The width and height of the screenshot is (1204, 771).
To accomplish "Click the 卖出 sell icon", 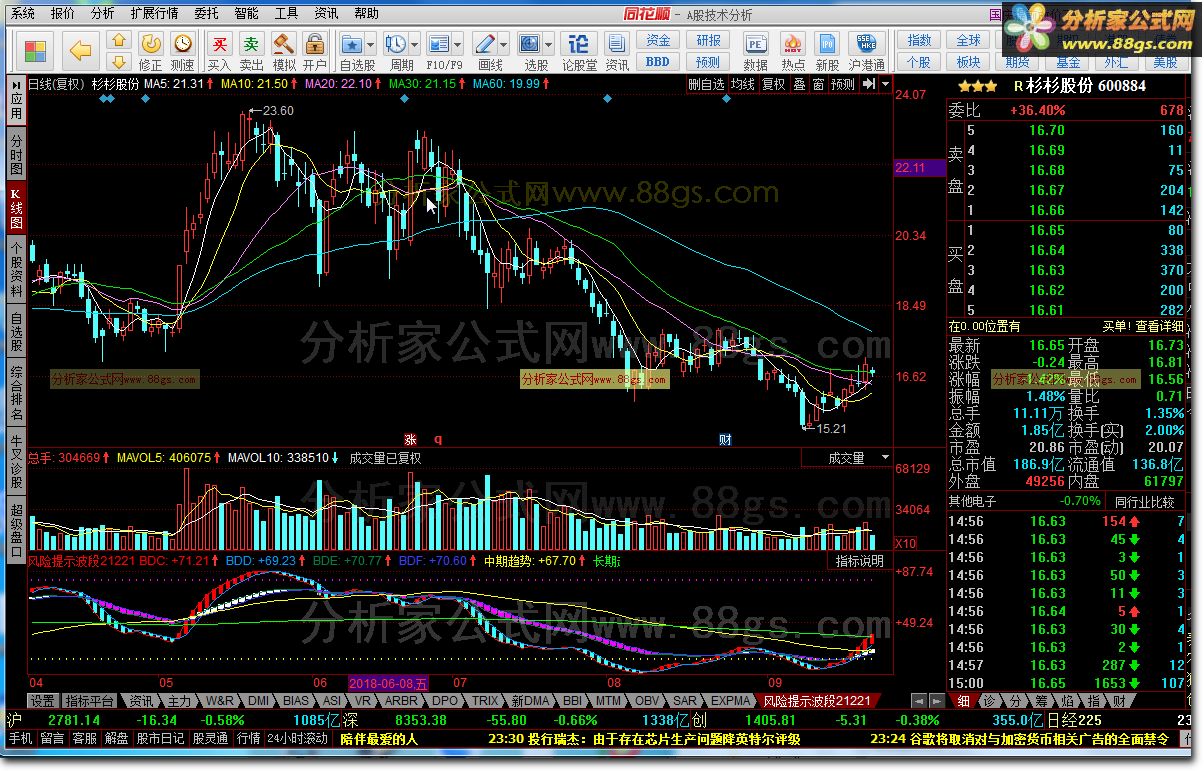I will (x=252, y=50).
